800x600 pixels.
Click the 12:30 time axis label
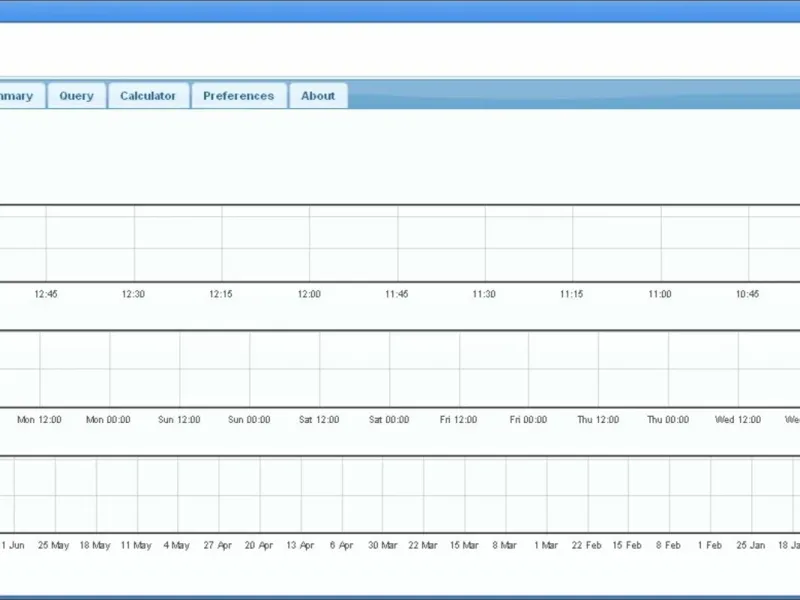click(133, 294)
